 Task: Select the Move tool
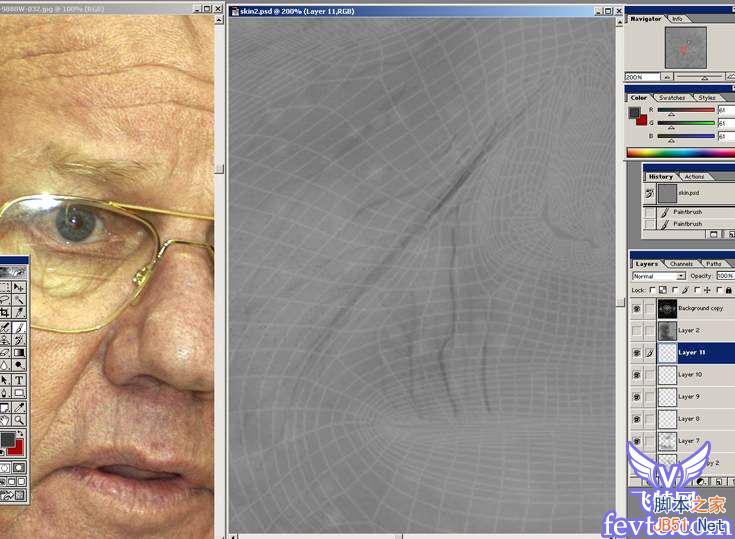pyautogui.click(x=18, y=287)
